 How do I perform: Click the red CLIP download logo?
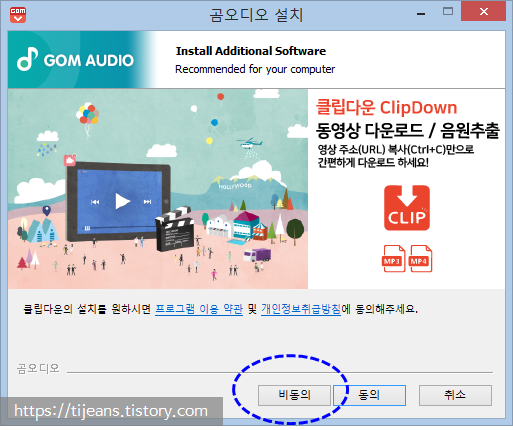pyautogui.click(x=407, y=208)
